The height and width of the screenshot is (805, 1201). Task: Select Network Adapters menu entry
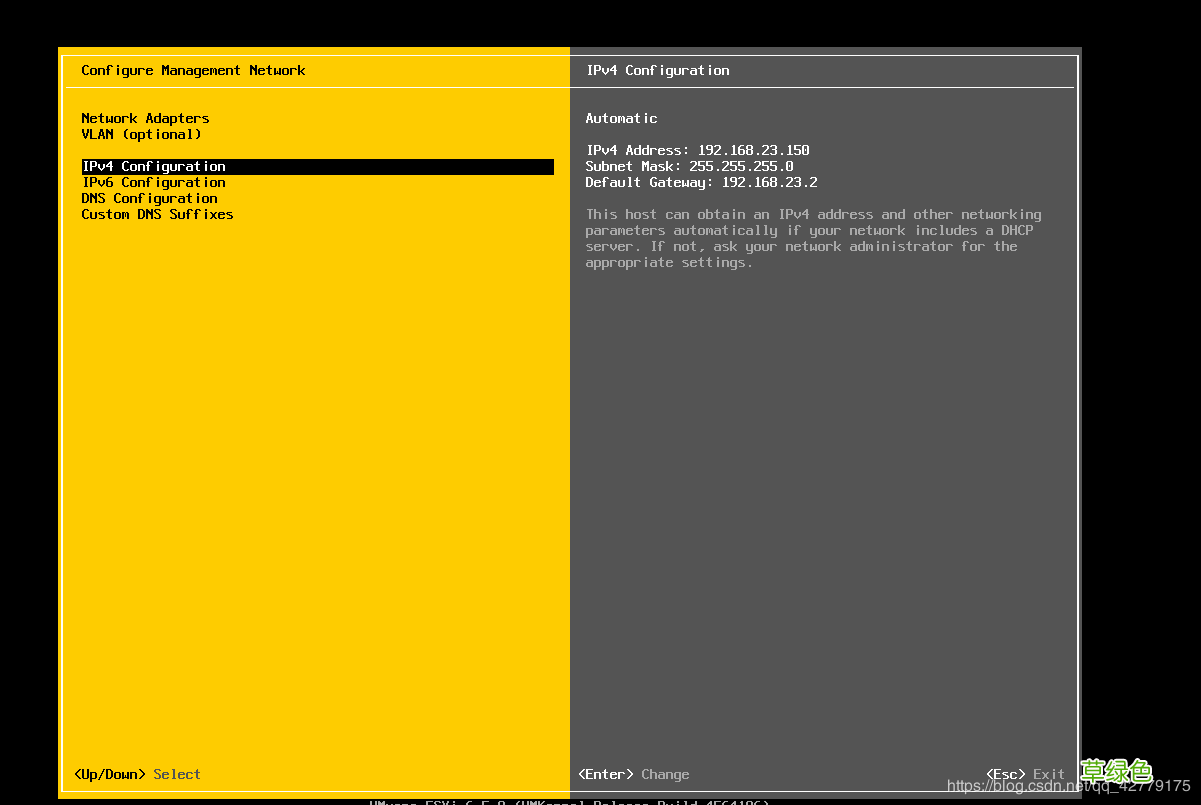(x=145, y=118)
